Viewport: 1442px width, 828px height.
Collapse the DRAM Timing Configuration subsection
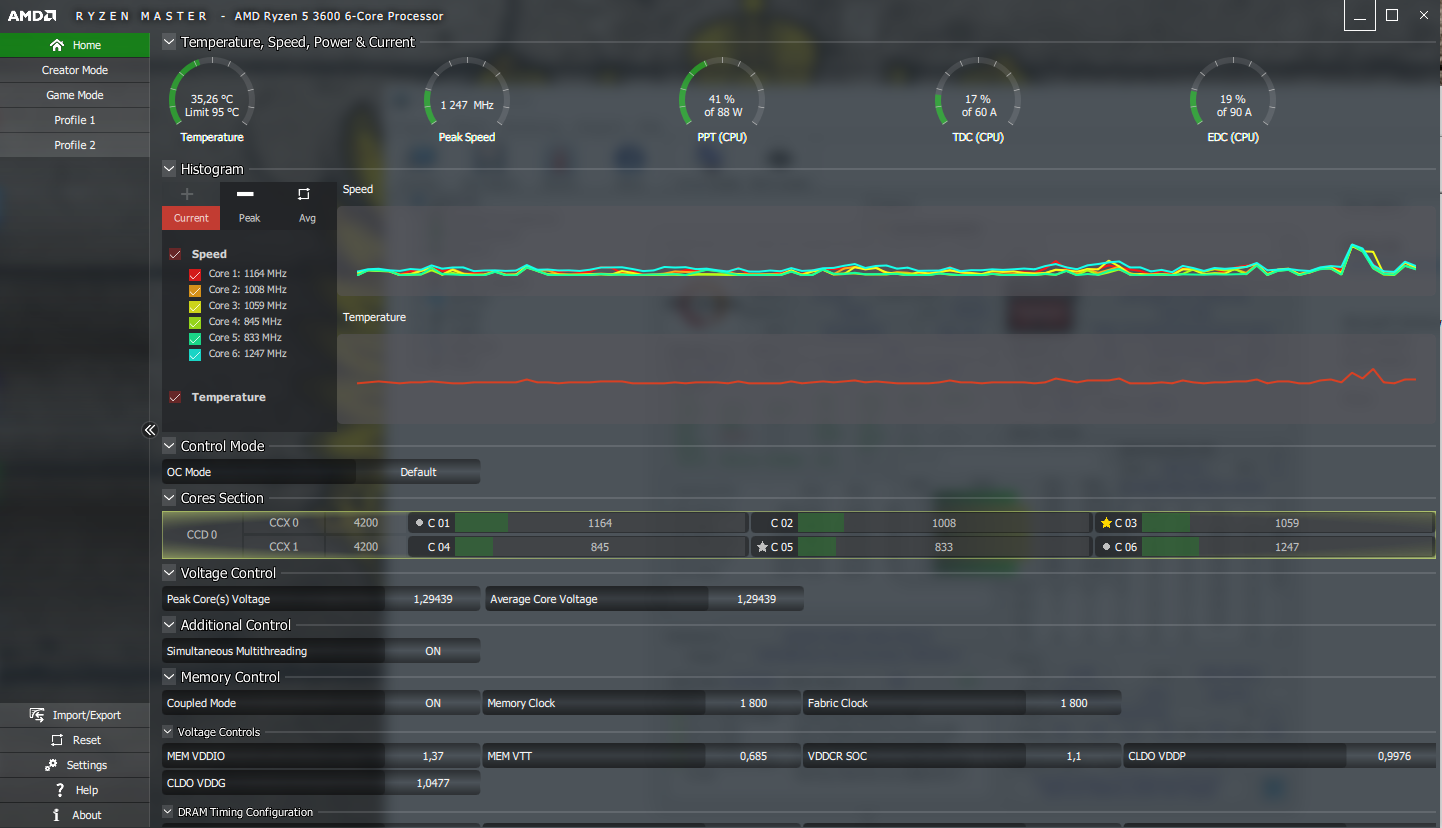(x=168, y=812)
